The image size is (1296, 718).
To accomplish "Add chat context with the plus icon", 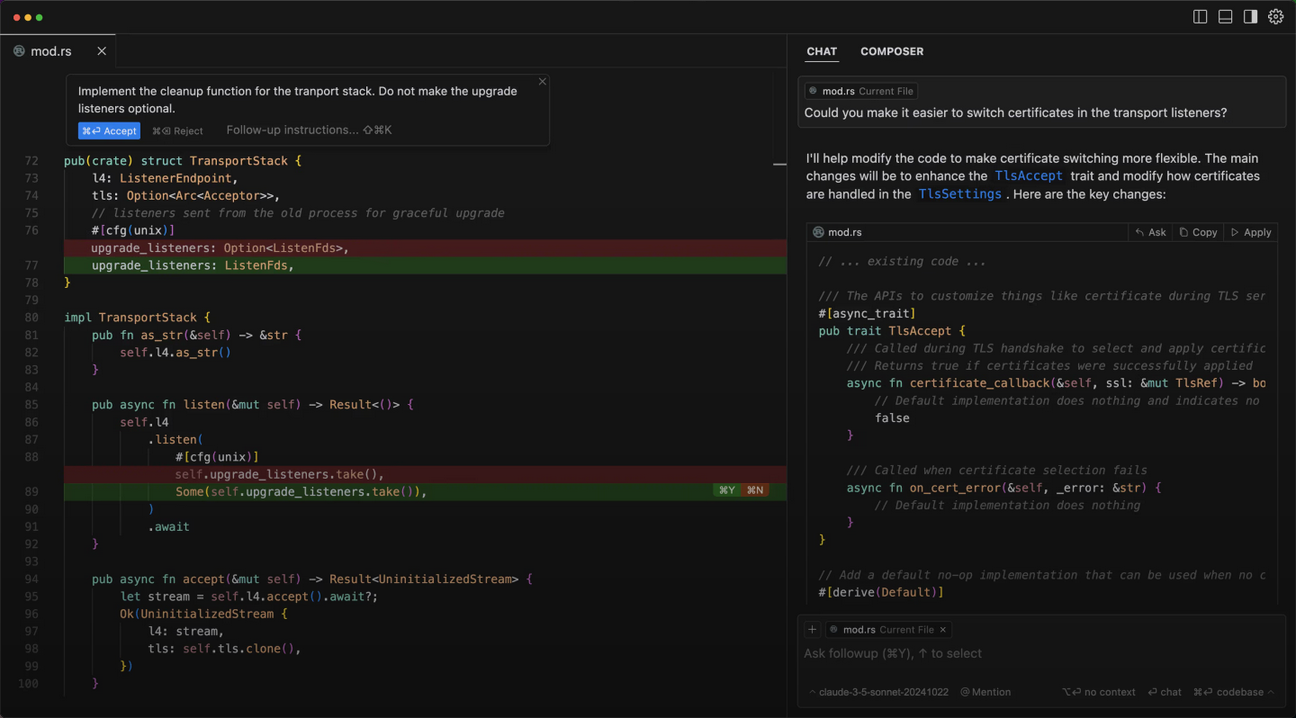I will 812,629.
